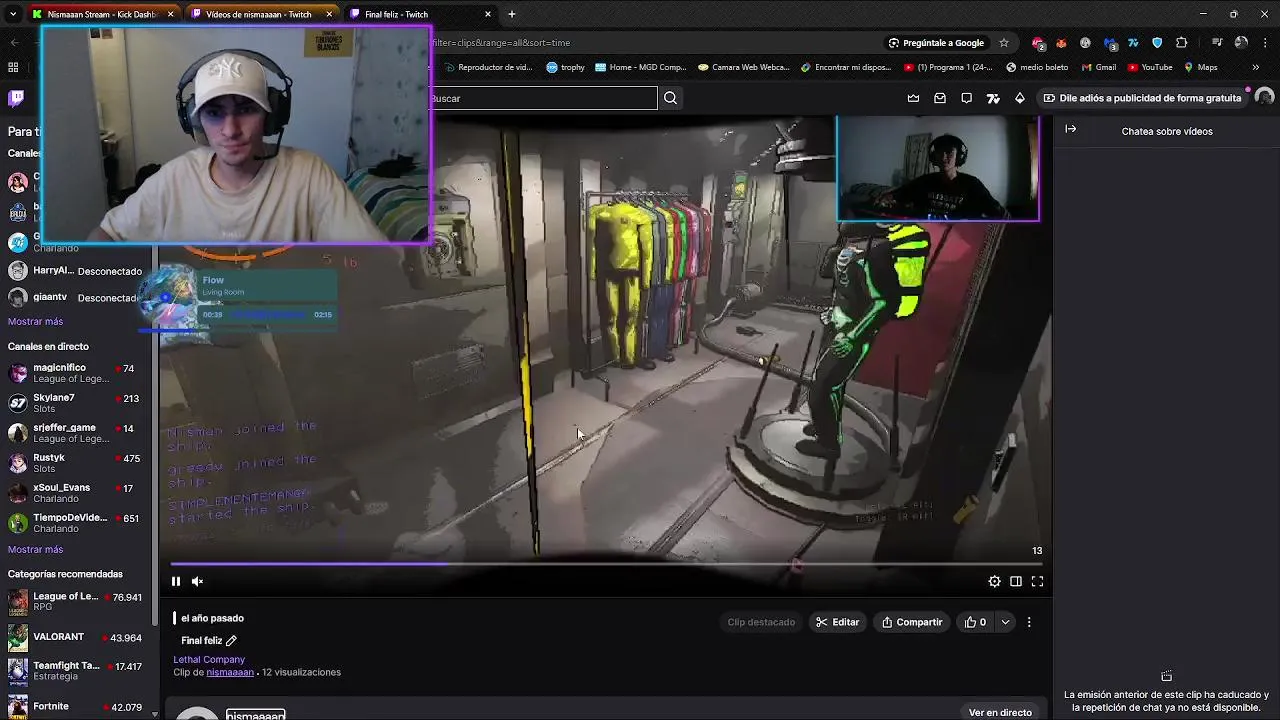Screen dimensions: 1280x720
Task: Open the whispers chat bubble icon
Action: pyautogui.click(x=966, y=98)
